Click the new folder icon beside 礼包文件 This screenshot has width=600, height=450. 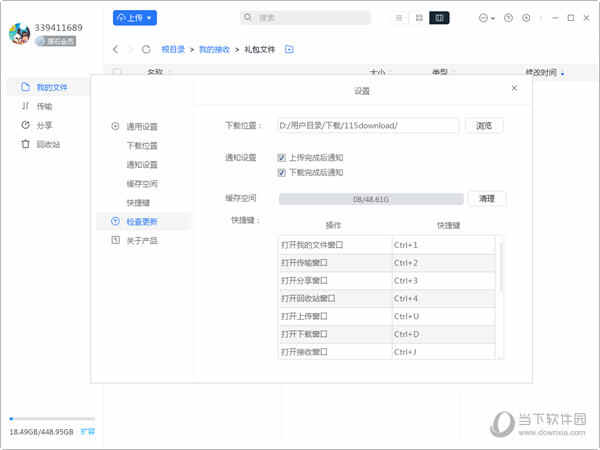click(x=289, y=49)
